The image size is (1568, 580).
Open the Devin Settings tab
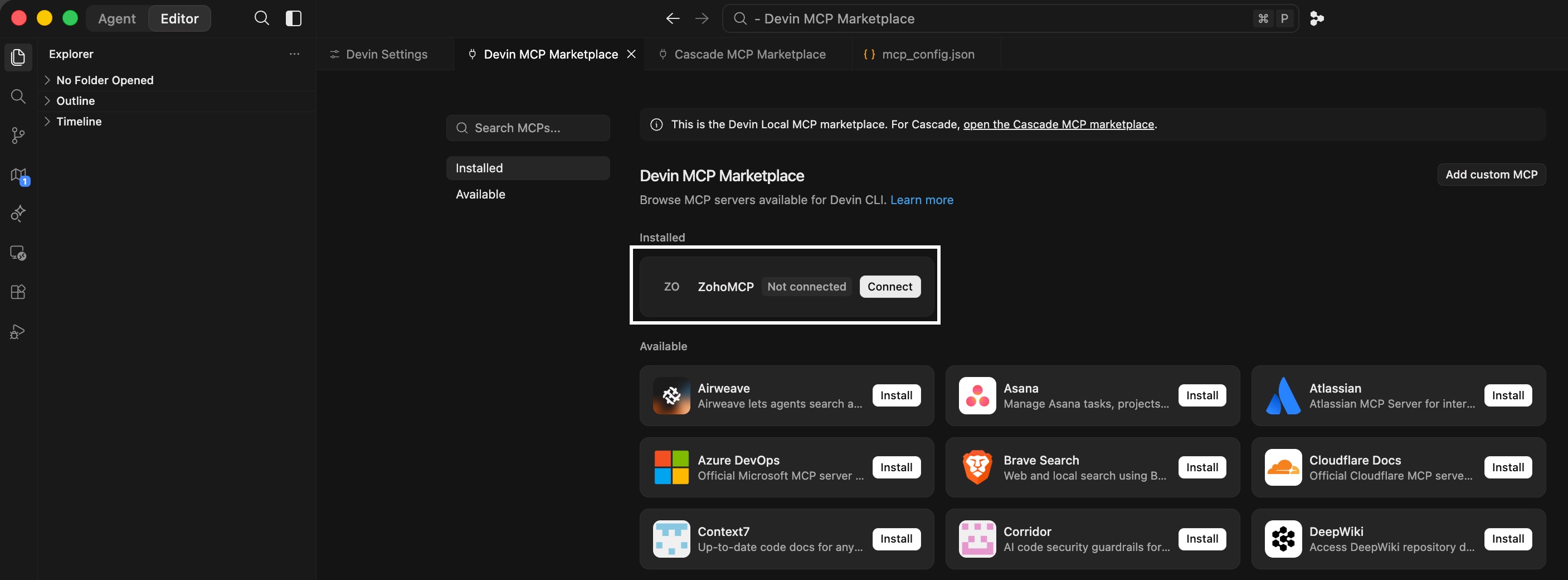[x=385, y=54]
